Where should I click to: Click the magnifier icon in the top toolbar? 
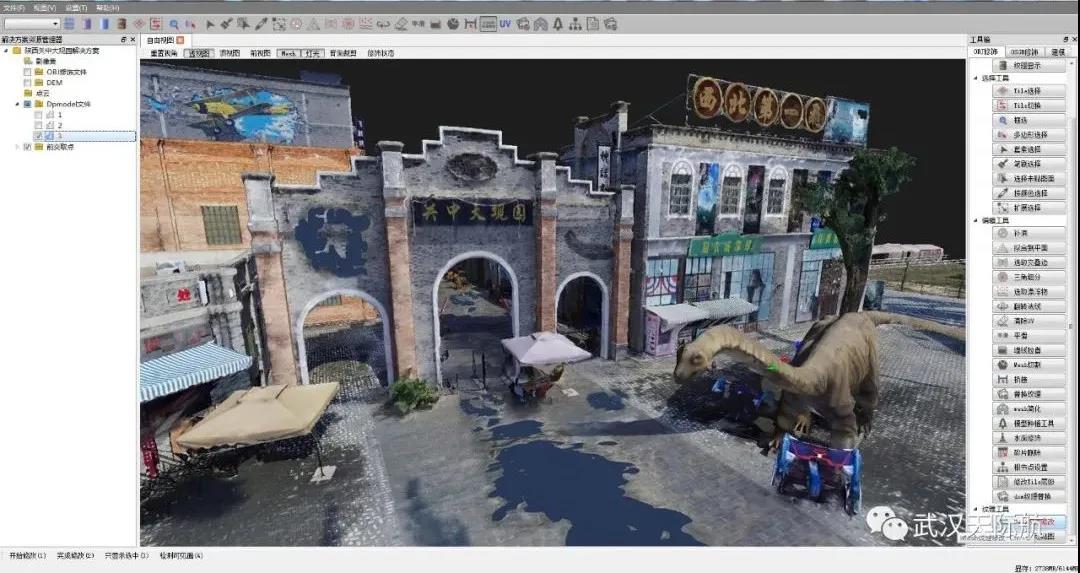pos(174,23)
